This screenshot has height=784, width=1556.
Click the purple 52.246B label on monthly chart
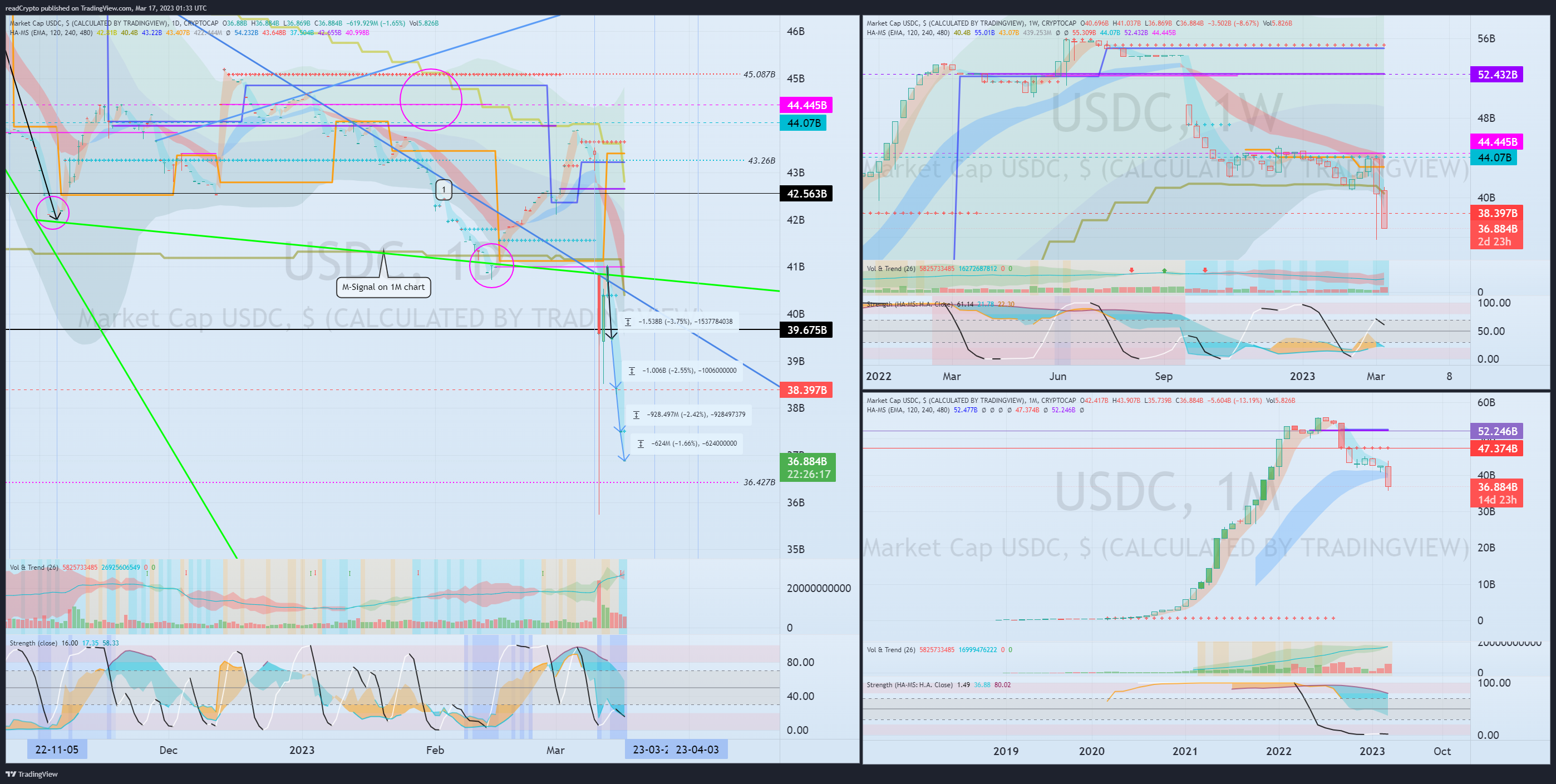click(x=1496, y=431)
